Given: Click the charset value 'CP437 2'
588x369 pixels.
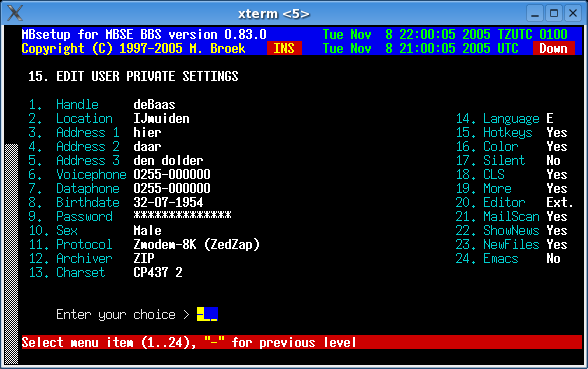Looking at the screenshot, I should (158, 272).
